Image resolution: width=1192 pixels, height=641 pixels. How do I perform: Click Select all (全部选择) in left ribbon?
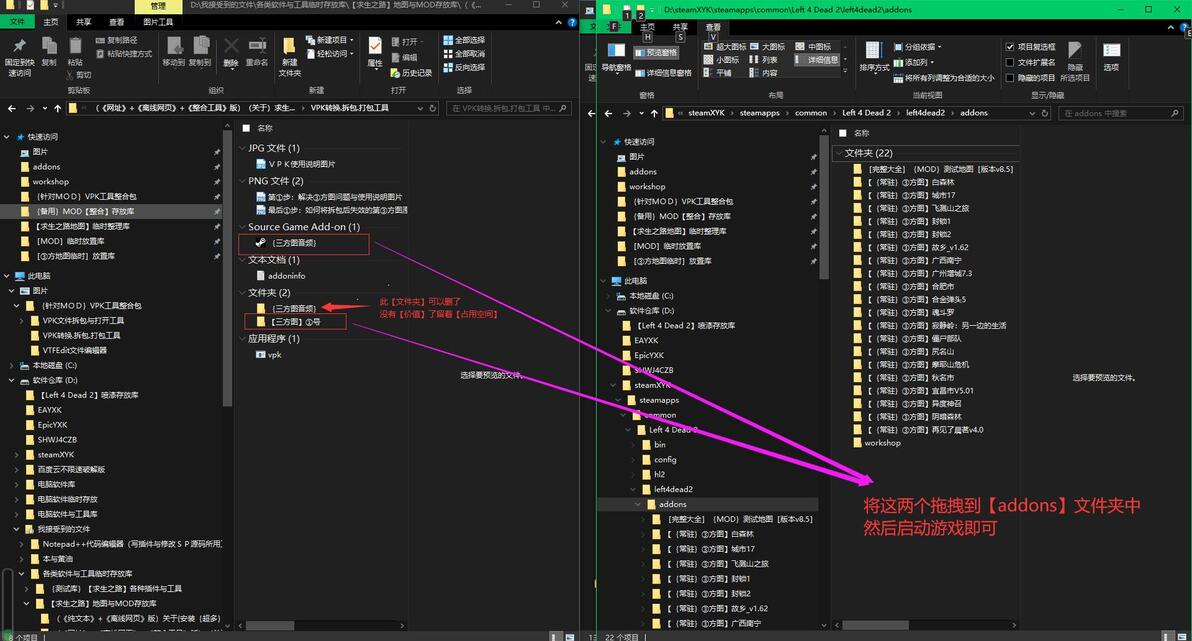tap(464, 40)
